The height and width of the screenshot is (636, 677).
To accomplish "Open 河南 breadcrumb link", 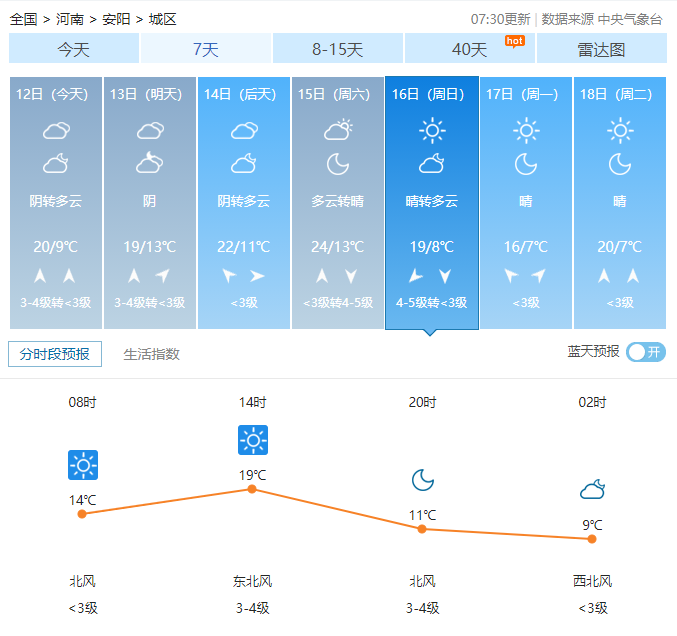I will [70, 19].
